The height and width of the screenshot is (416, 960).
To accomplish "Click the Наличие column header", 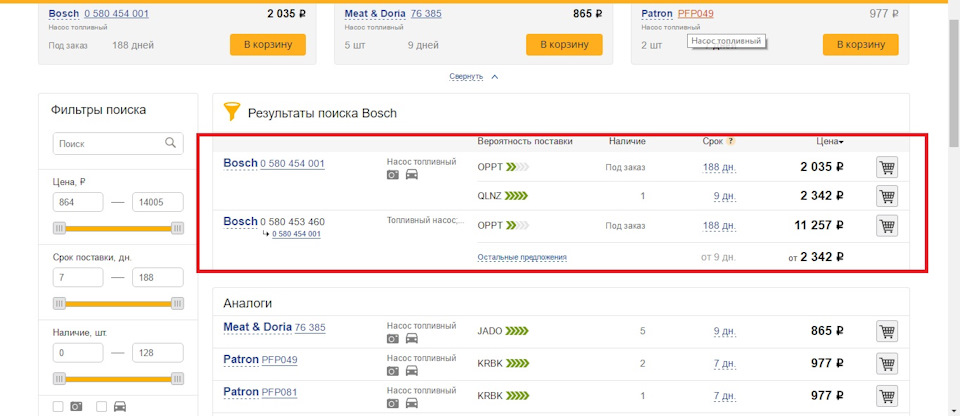I will click(x=627, y=142).
